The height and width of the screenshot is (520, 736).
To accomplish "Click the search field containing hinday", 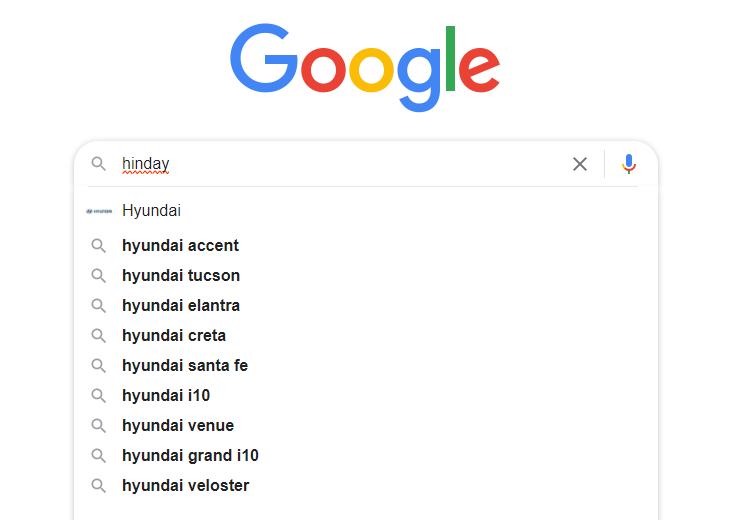I will pyautogui.click(x=340, y=164).
